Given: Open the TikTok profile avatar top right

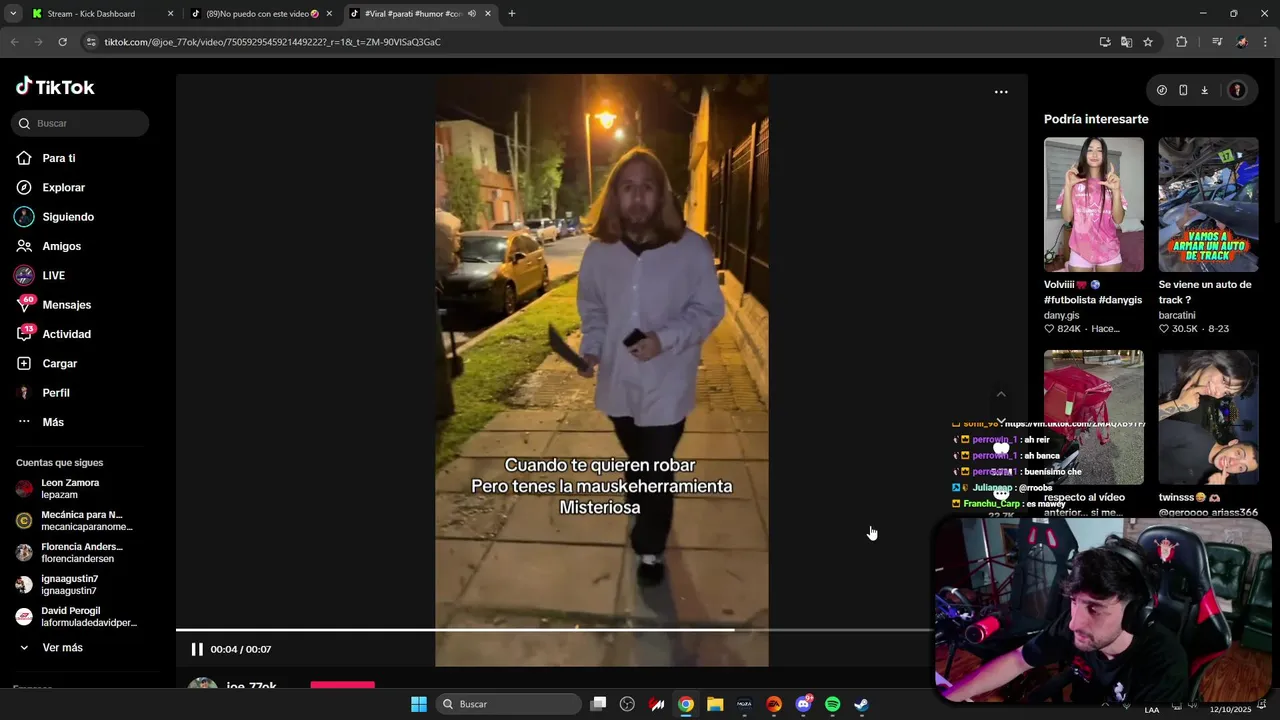Looking at the screenshot, I should click(x=1237, y=90).
